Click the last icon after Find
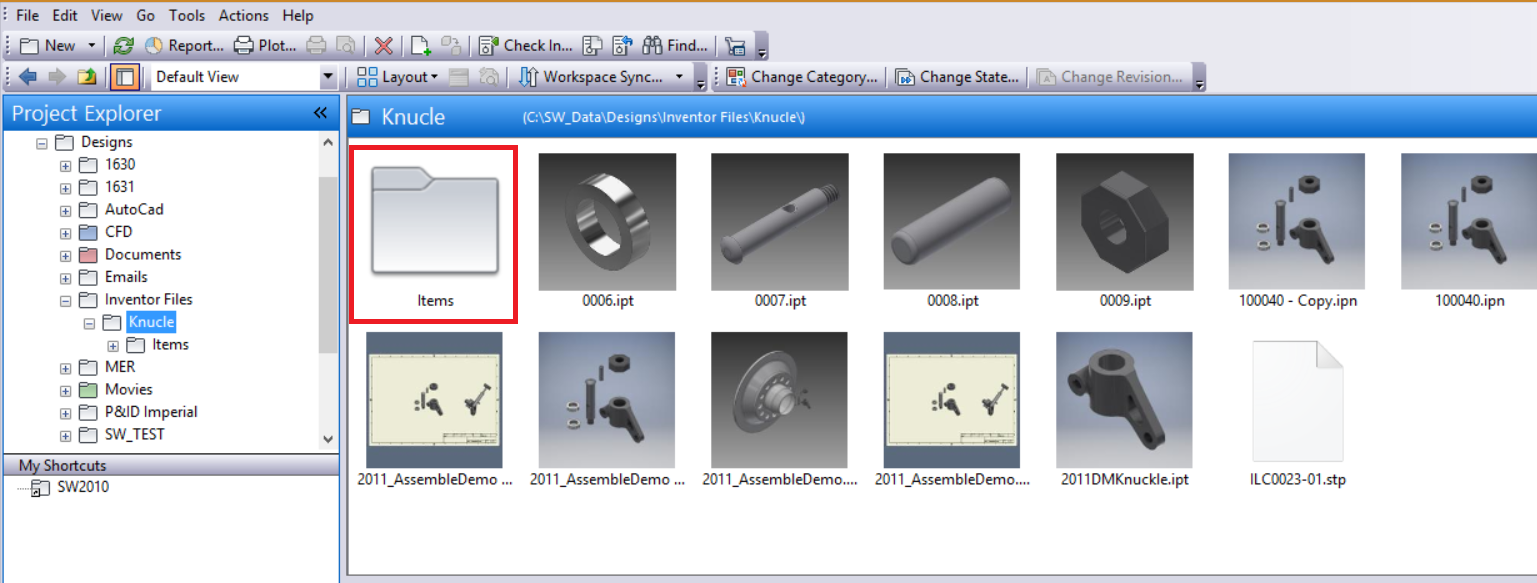The image size is (1537, 583). [736, 45]
